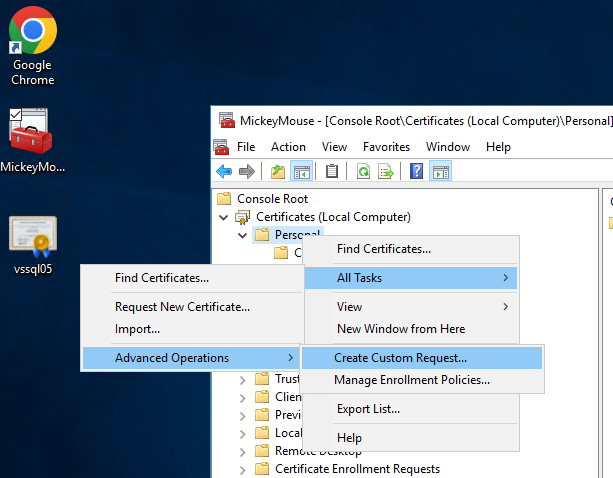
Task: Click Request New Certificate
Action: [x=182, y=307]
